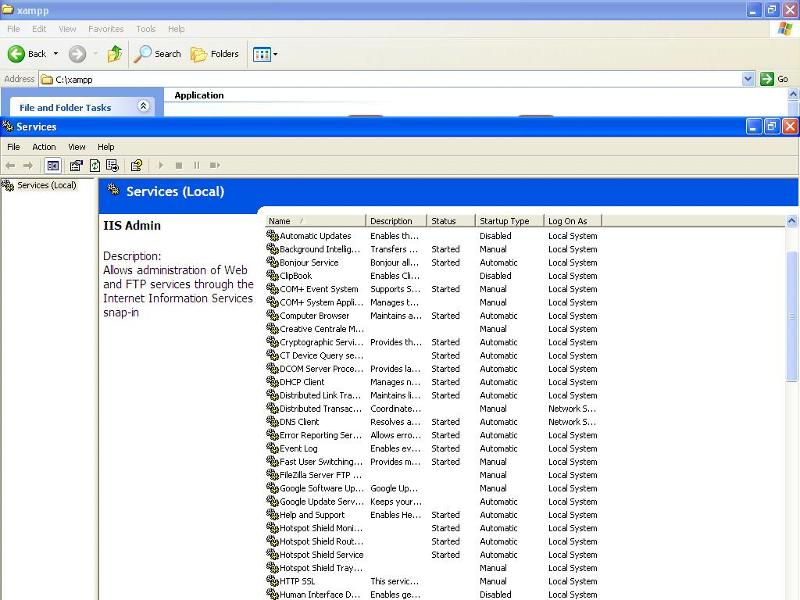Collapse File and Folder Tasks panel
The height and width of the screenshot is (600, 800).
[x=143, y=106]
